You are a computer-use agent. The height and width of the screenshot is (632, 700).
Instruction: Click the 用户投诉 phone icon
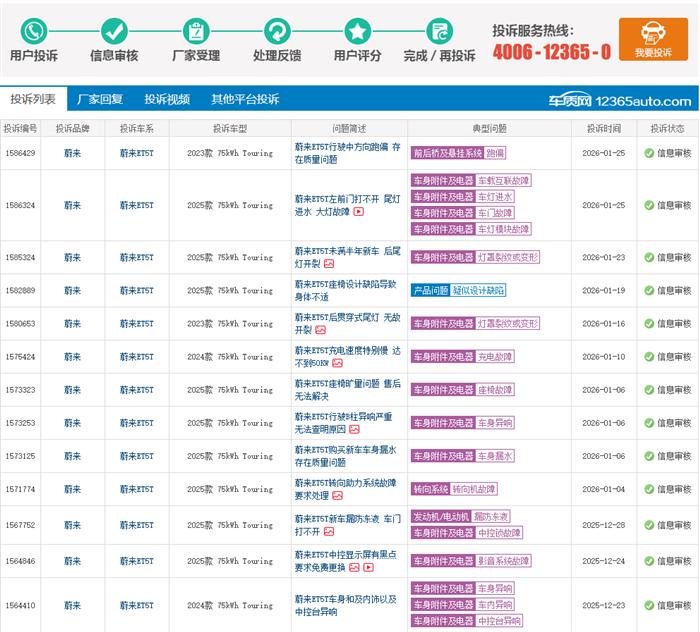[x=34, y=31]
